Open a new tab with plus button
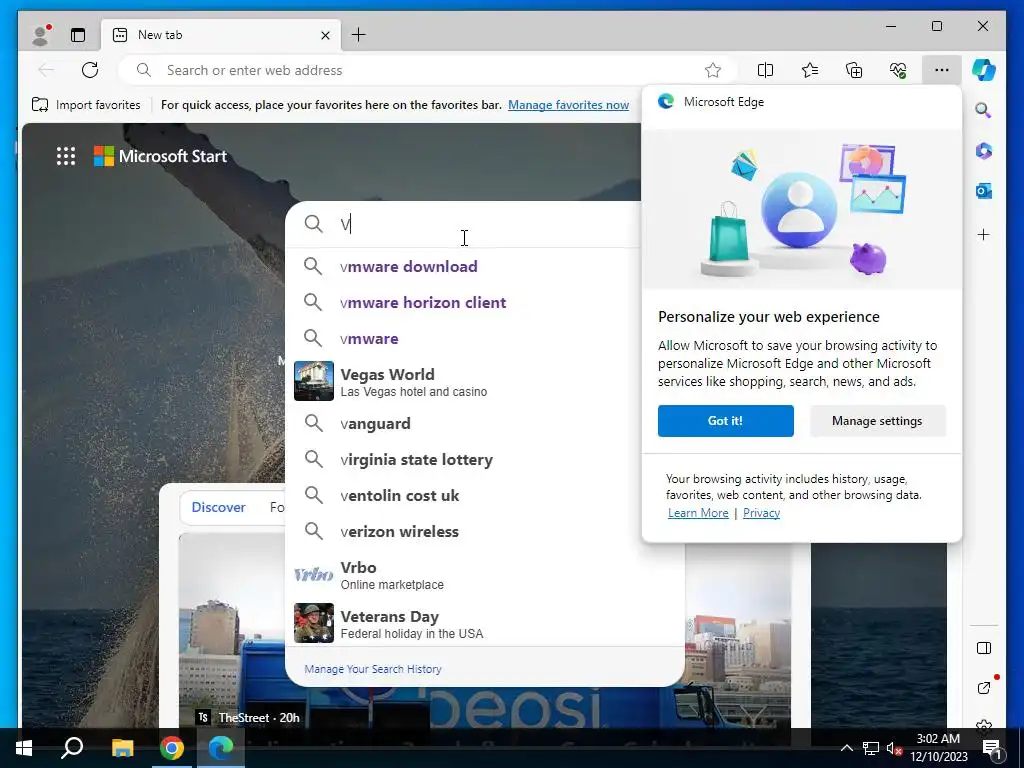 [359, 35]
